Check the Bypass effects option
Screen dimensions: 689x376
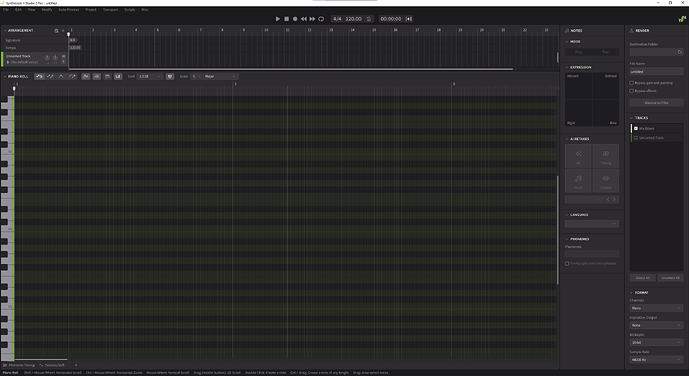pyautogui.click(x=631, y=91)
